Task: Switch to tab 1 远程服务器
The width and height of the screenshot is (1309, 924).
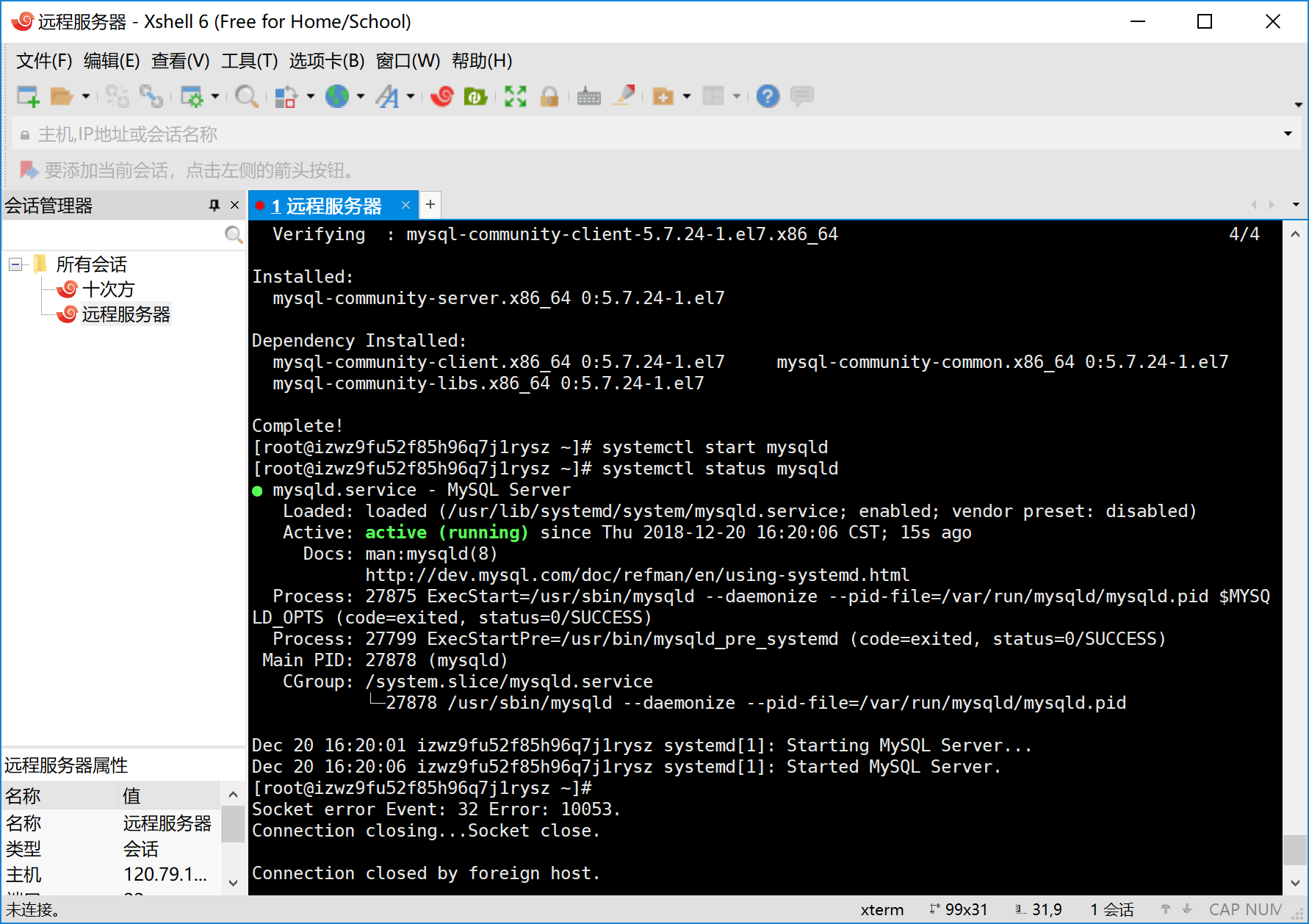Action: click(x=326, y=206)
